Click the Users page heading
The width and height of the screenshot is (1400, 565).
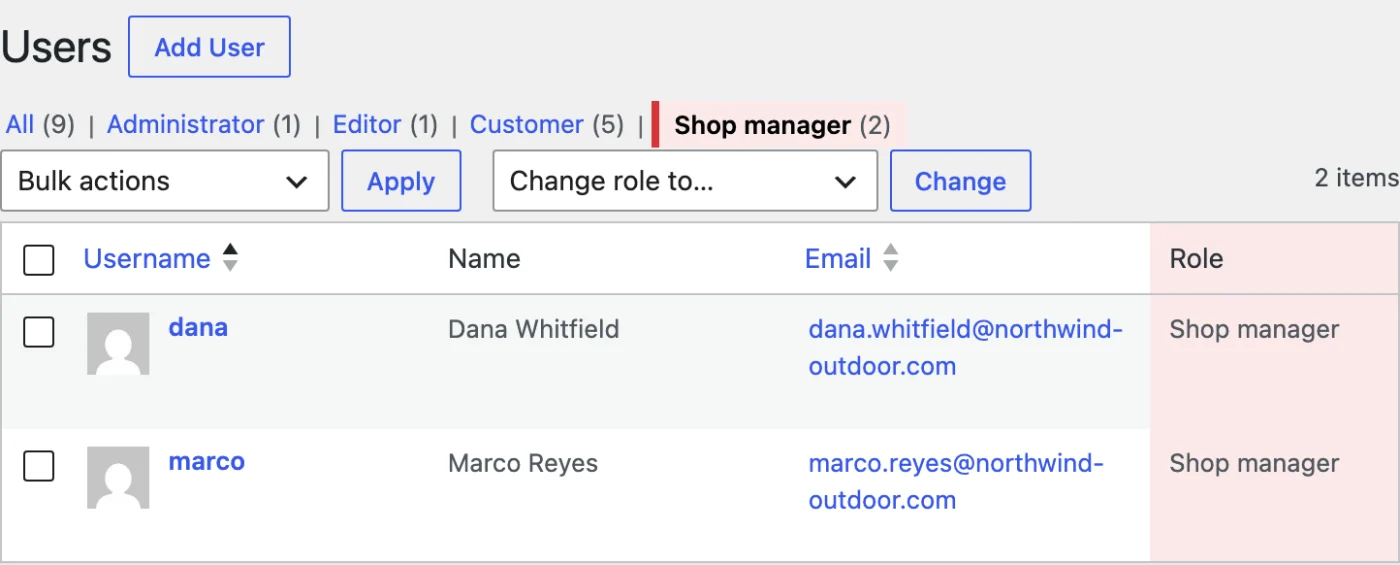[x=56, y=47]
